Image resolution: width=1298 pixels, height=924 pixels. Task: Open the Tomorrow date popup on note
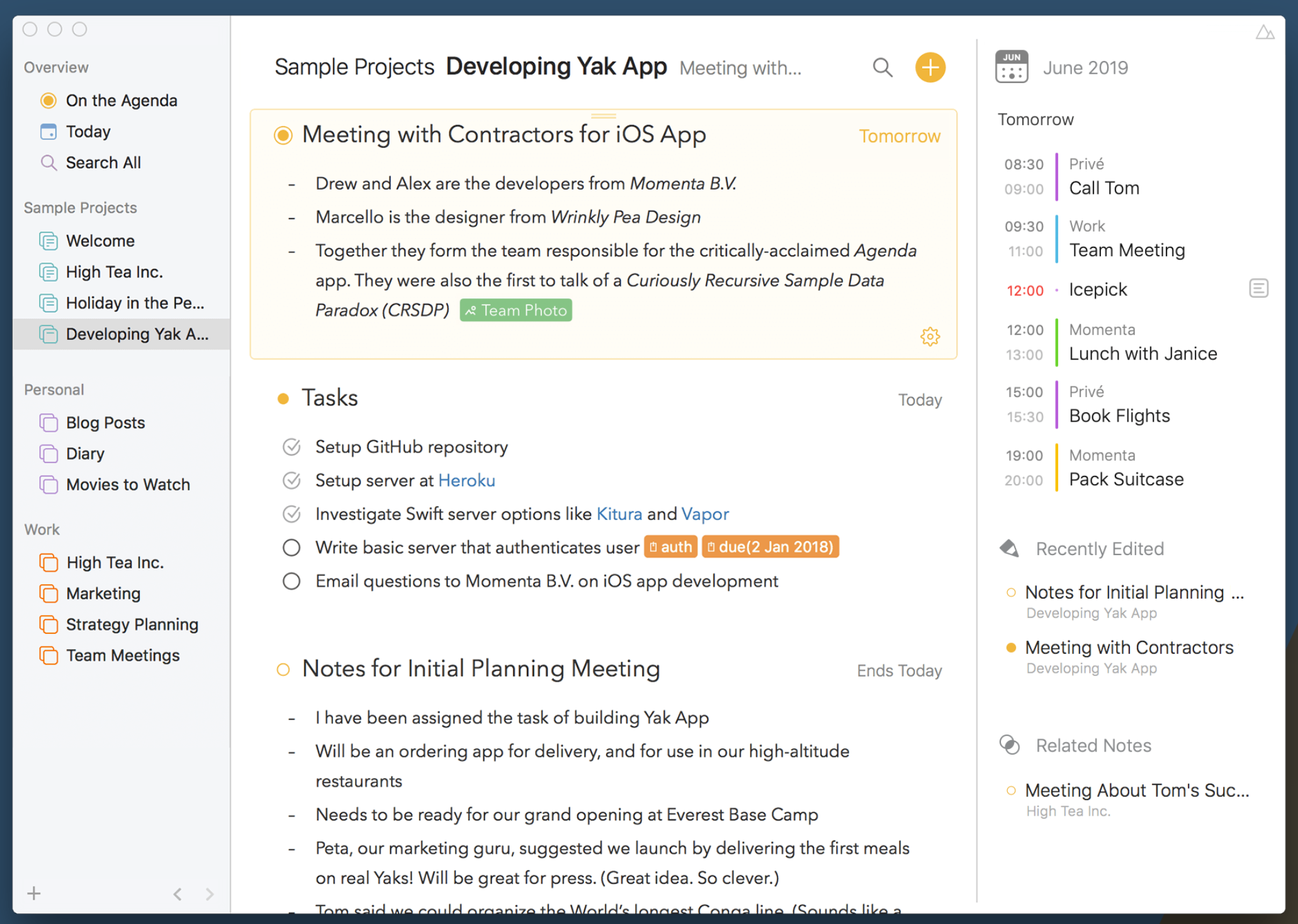pos(899,136)
